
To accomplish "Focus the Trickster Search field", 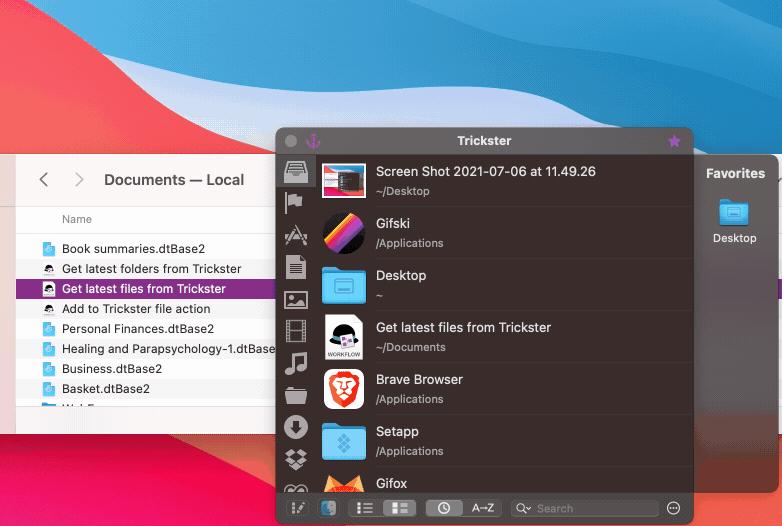I will (586, 508).
